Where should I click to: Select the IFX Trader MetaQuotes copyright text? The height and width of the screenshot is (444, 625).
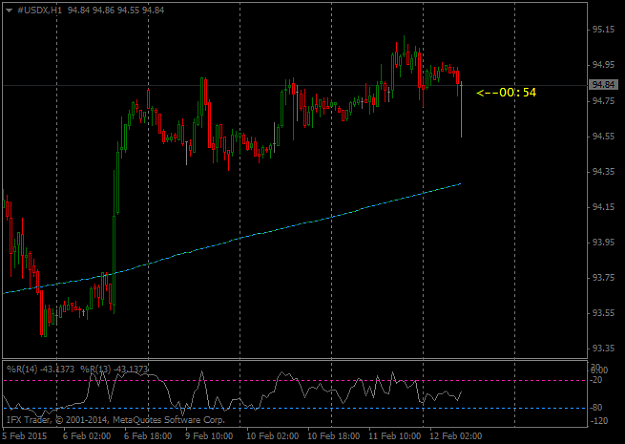[116, 420]
